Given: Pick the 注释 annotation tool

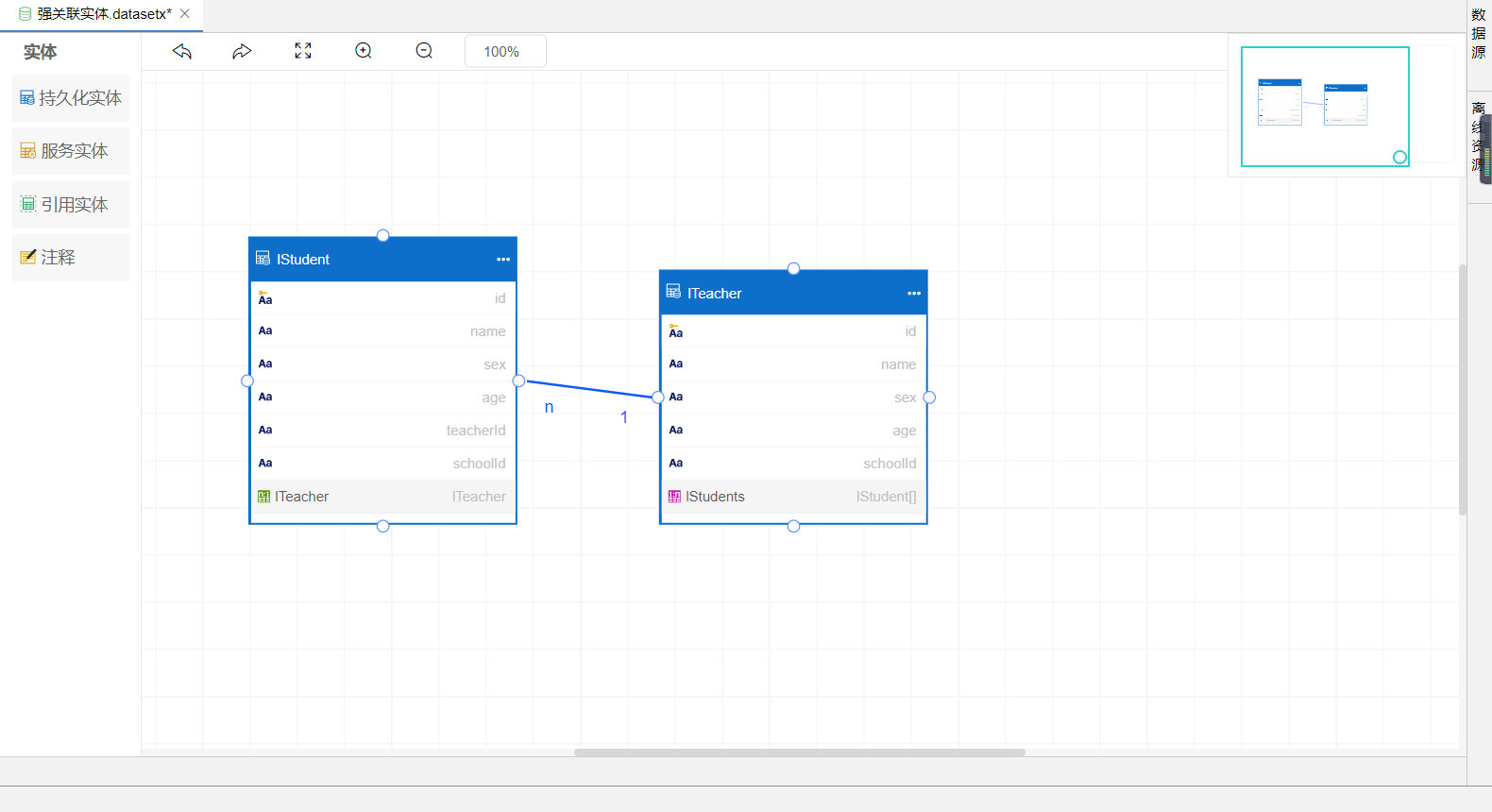Looking at the screenshot, I should (71, 258).
